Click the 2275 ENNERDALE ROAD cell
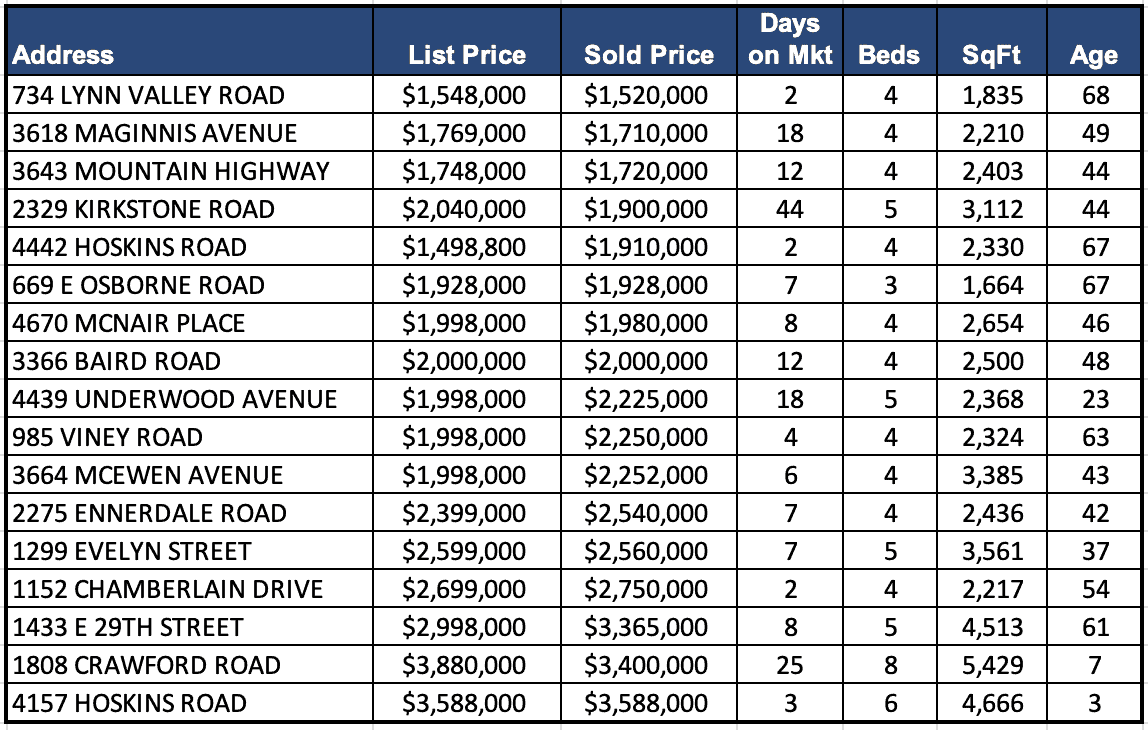 [x=150, y=513]
